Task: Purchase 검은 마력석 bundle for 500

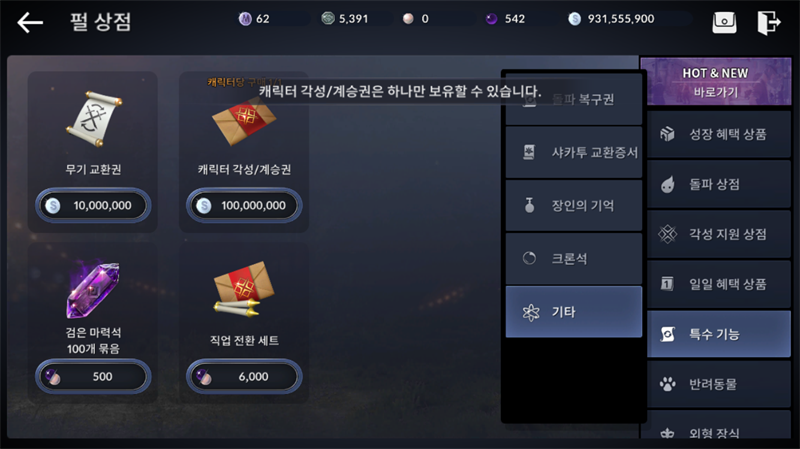Action: 93,377
